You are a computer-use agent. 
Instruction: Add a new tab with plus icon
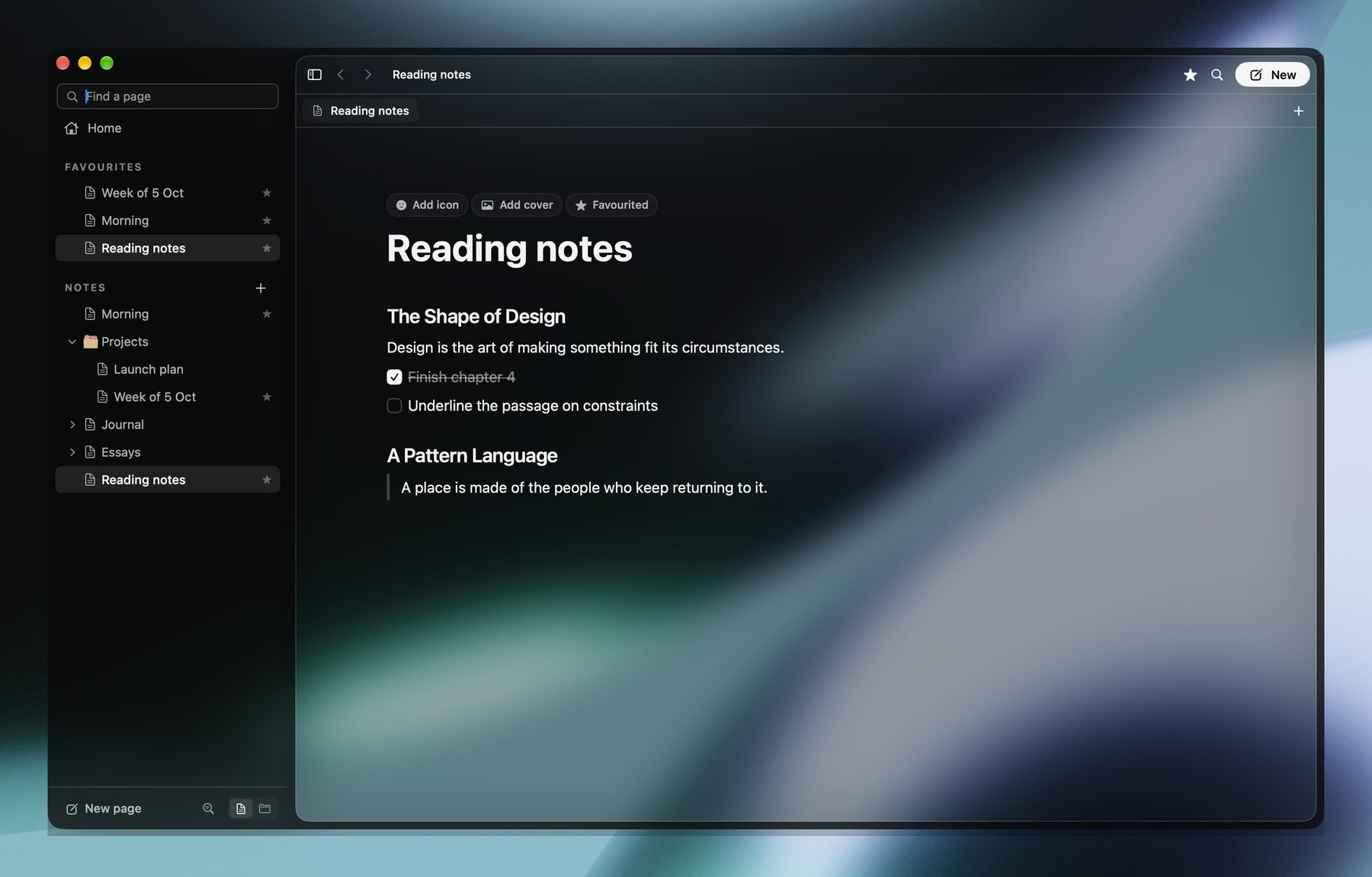(1299, 111)
